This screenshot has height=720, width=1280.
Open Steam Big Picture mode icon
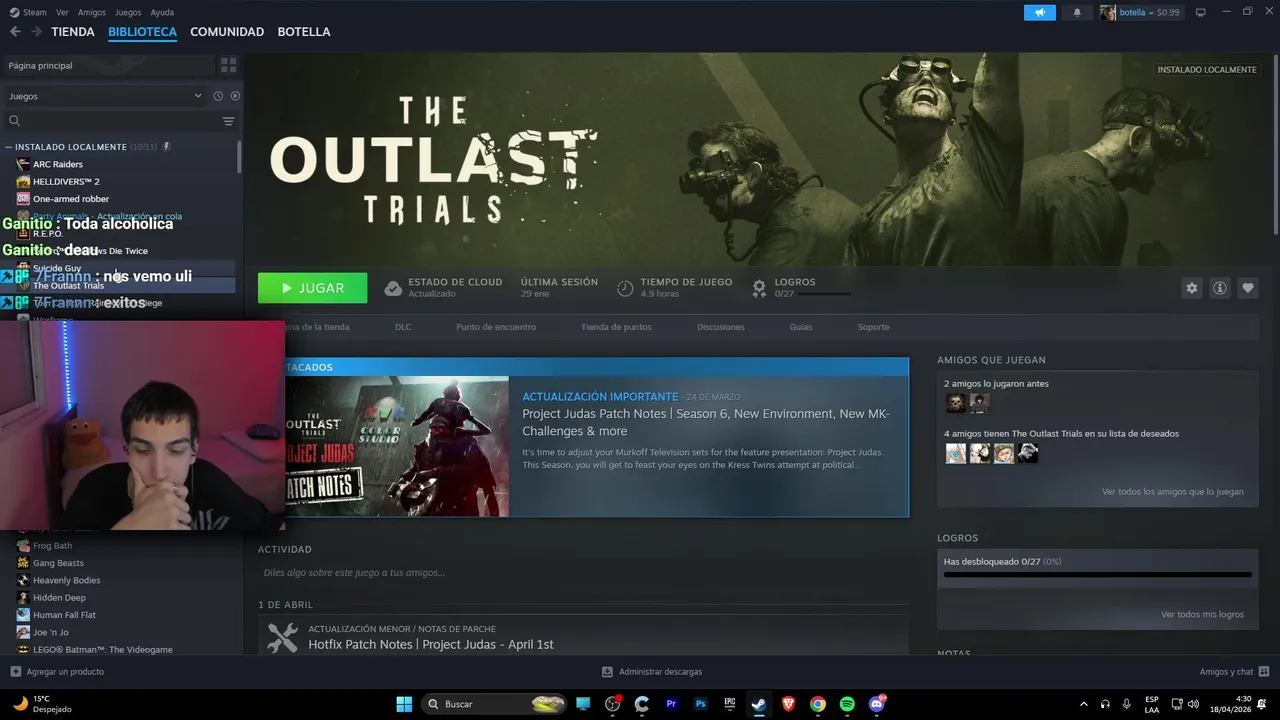(x=1200, y=12)
